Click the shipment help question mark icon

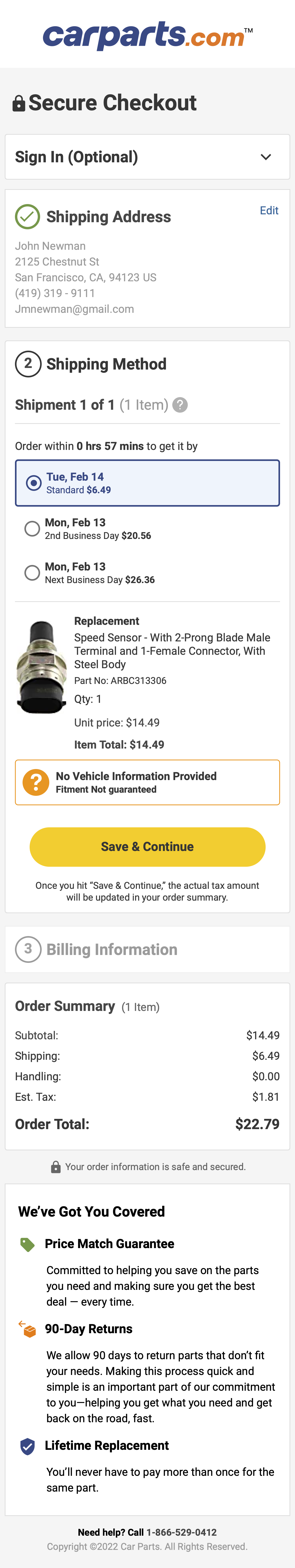[x=180, y=405]
